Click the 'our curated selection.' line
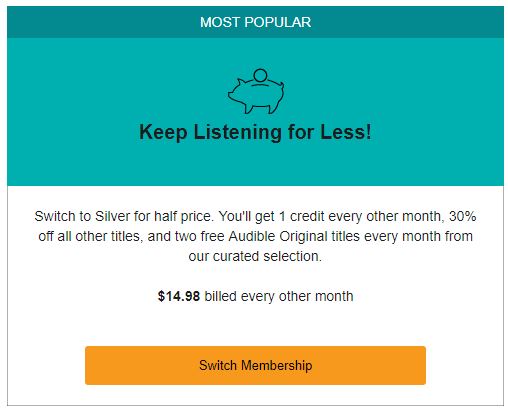The height and width of the screenshot is (410, 508). click(x=255, y=256)
